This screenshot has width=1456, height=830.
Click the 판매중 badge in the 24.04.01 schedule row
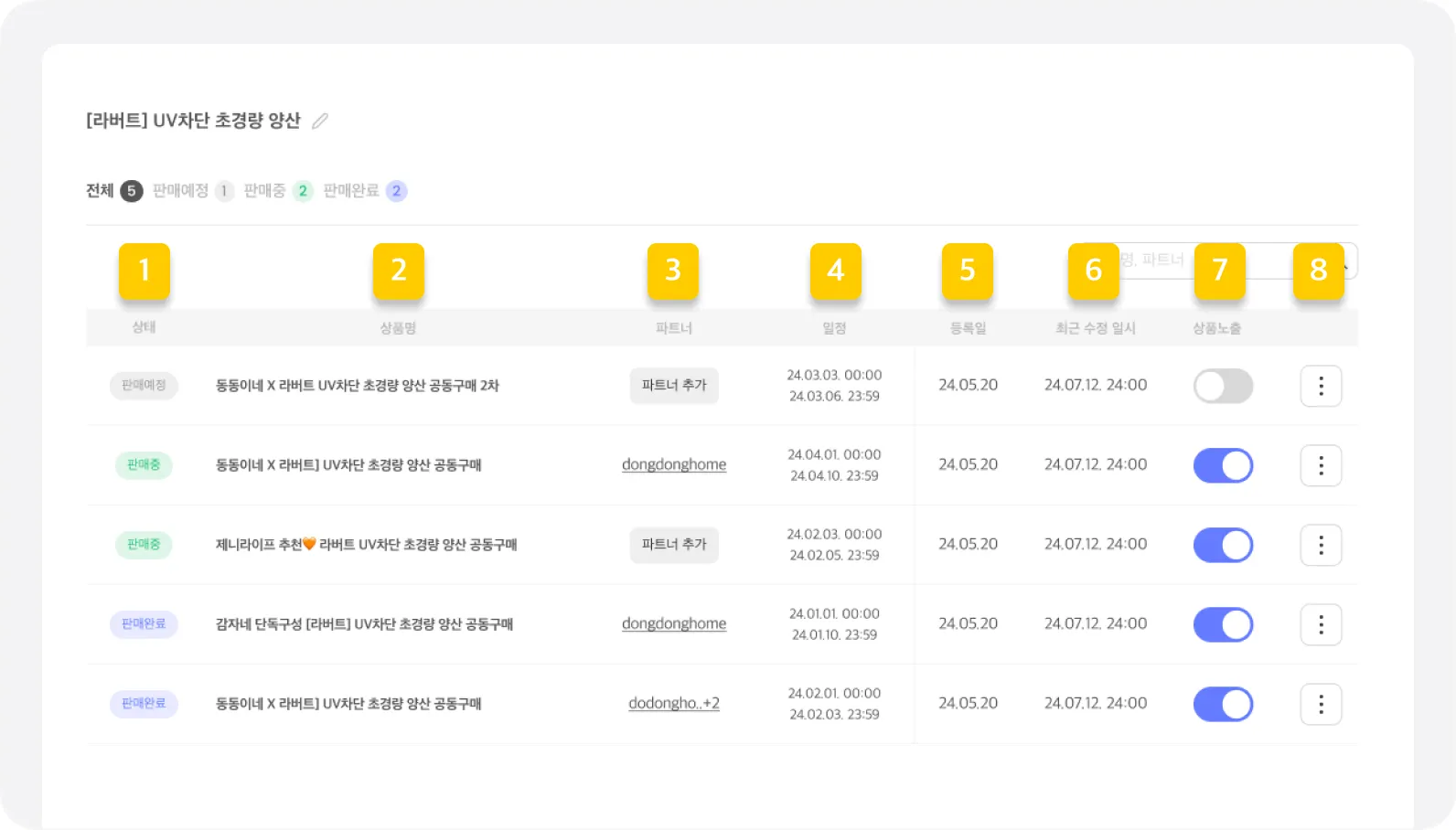tap(144, 465)
